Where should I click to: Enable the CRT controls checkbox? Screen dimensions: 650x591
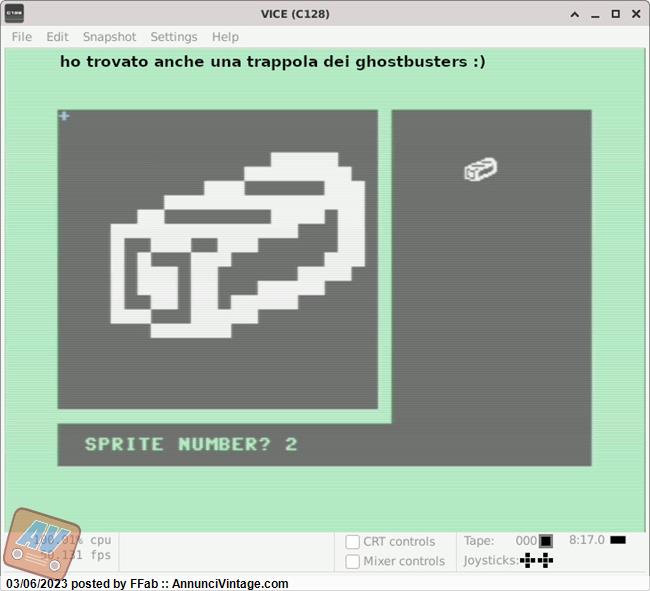352,542
